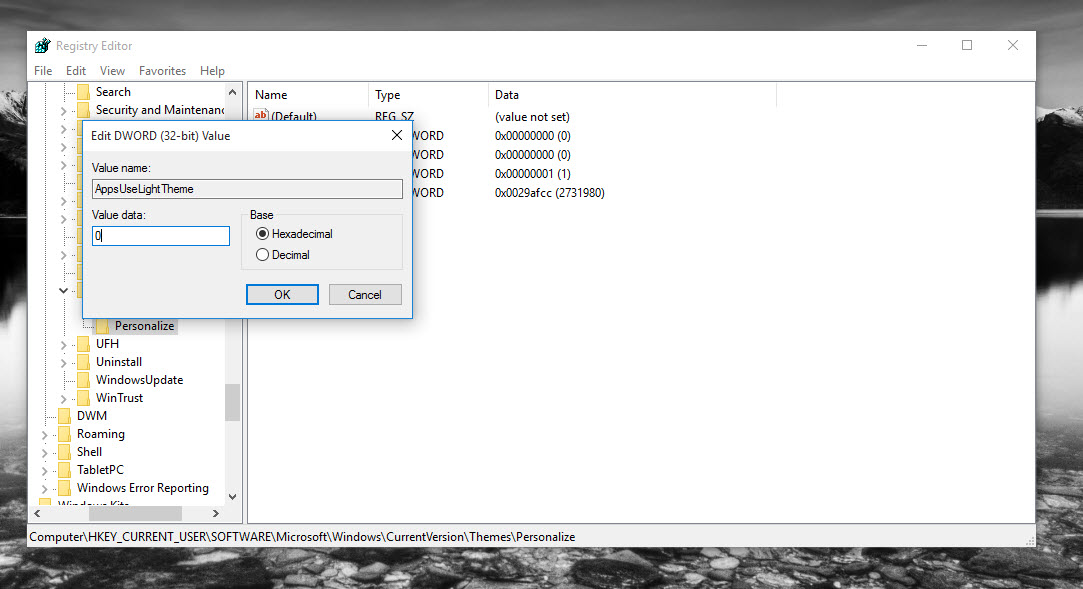
Task: Expand the Security and Maintenance node
Action: click(x=64, y=110)
